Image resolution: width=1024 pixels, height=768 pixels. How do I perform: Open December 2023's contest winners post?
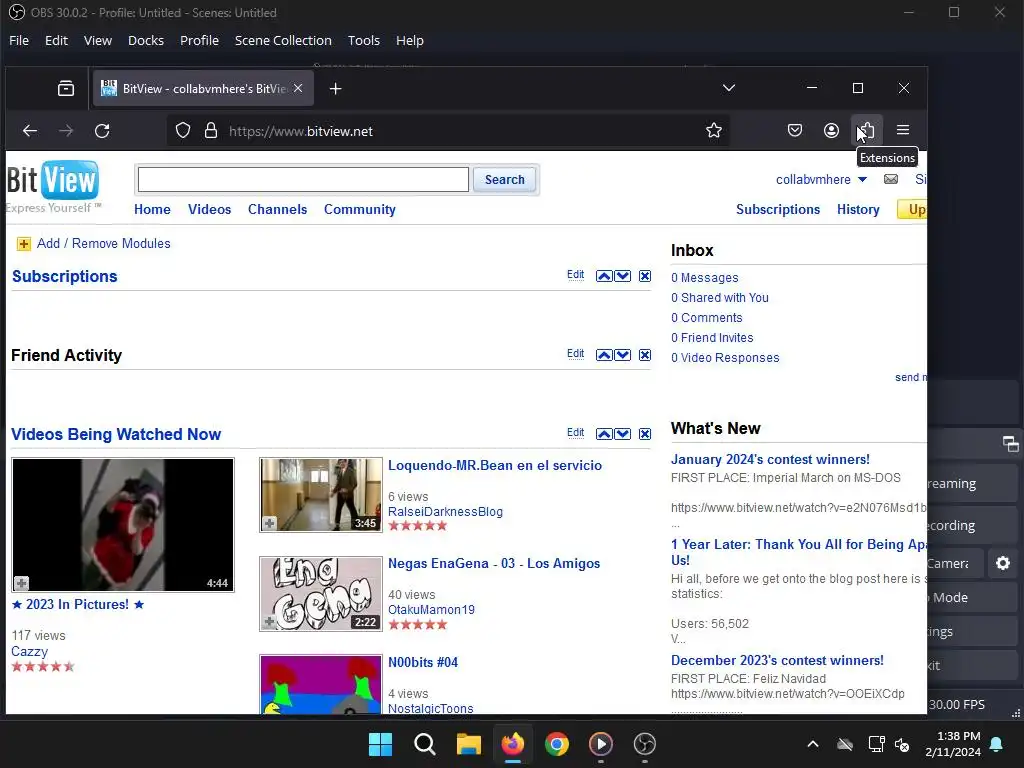(x=777, y=660)
